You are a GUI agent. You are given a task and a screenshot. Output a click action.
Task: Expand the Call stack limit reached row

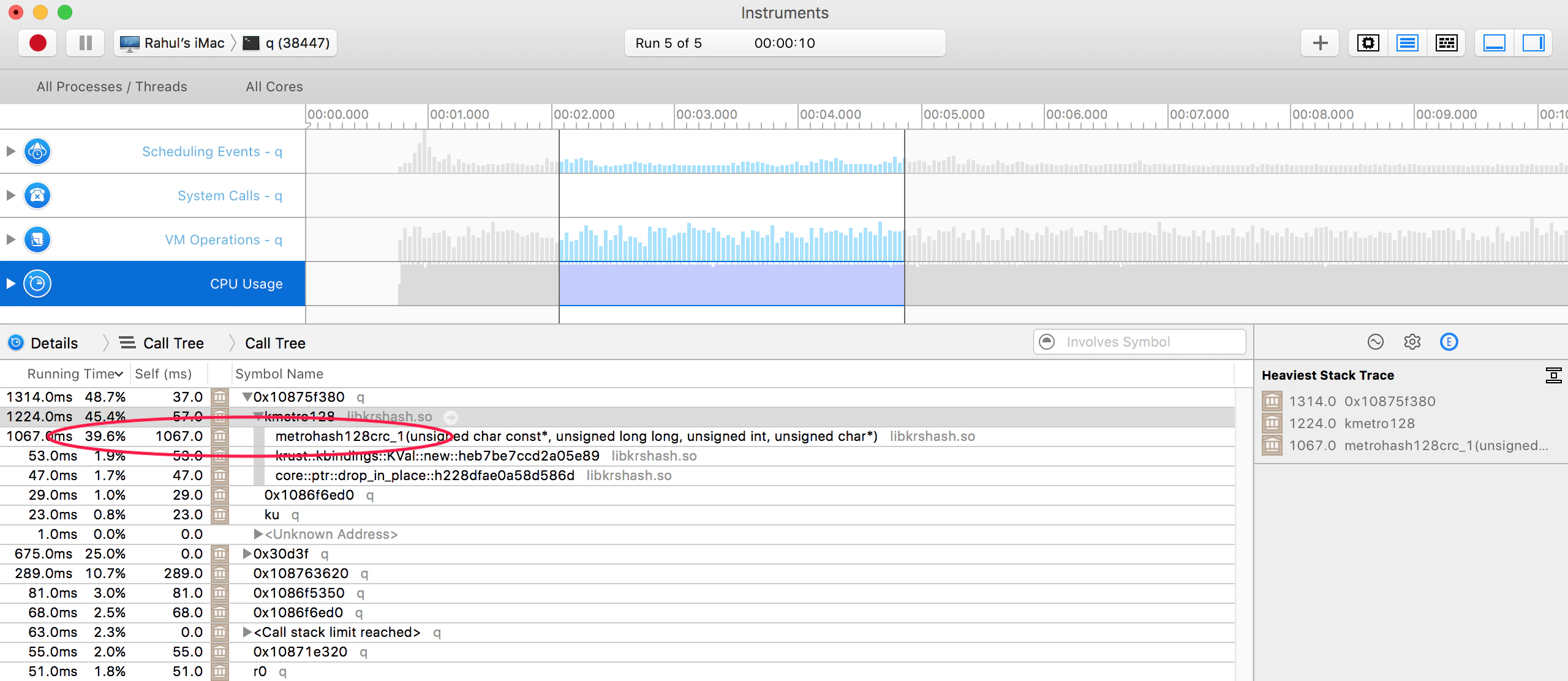point(247,632)
